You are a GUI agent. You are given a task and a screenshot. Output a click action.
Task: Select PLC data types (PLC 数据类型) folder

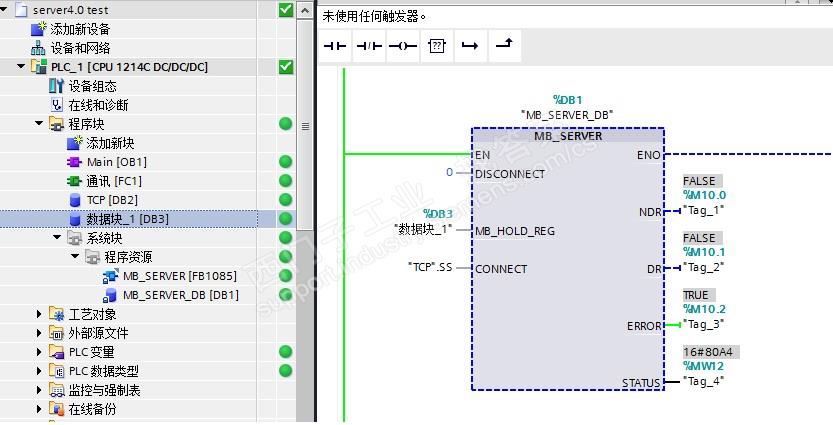pos(104,371)
